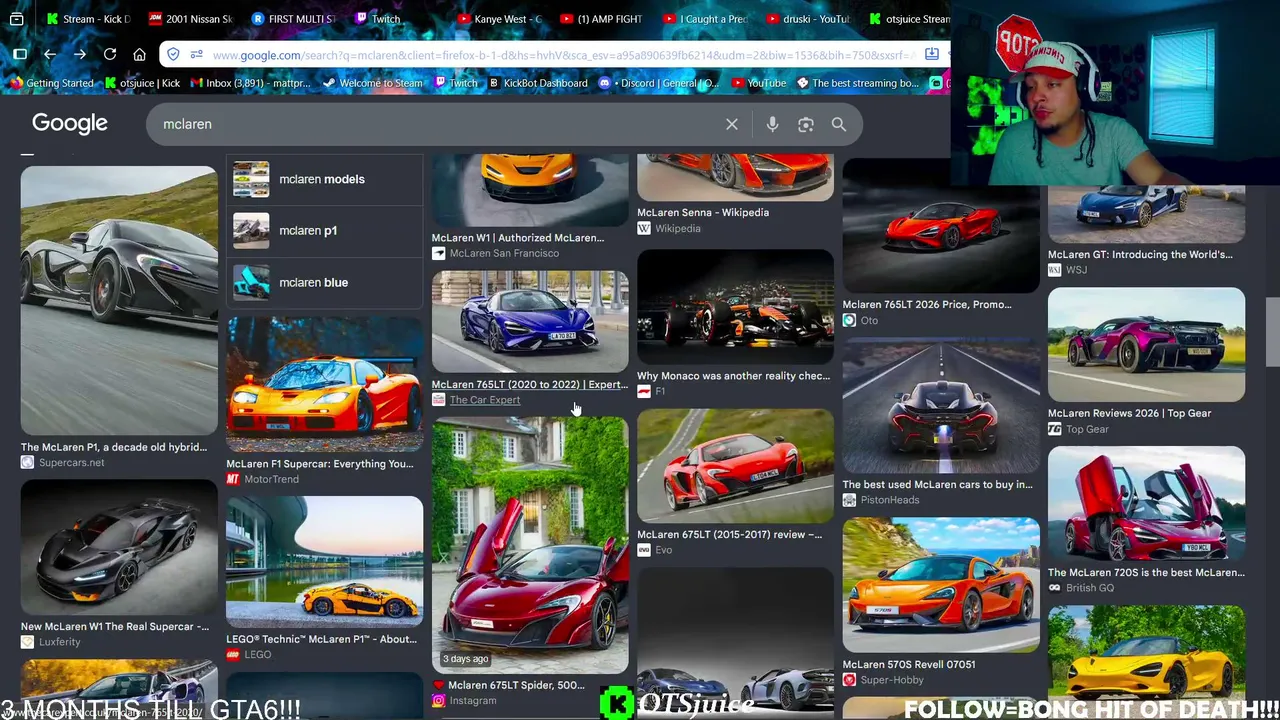This screenshot has height=720, width=1280.
Task: Open the orange McLaren 570S Revell thumbnail
Action: pos(941,585)
